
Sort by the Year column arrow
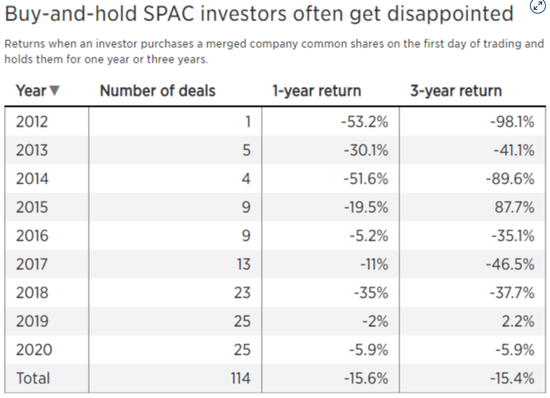coord(54,91)
